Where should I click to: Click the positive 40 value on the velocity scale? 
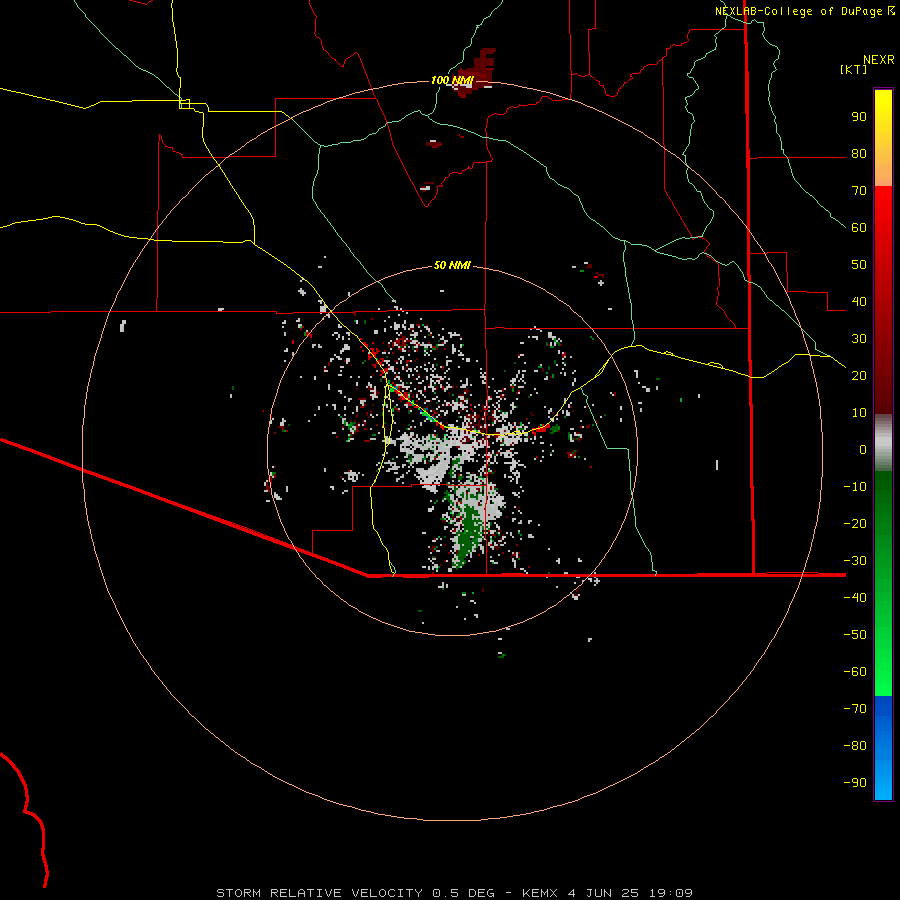pyautogui.click(x=859, y=301)
